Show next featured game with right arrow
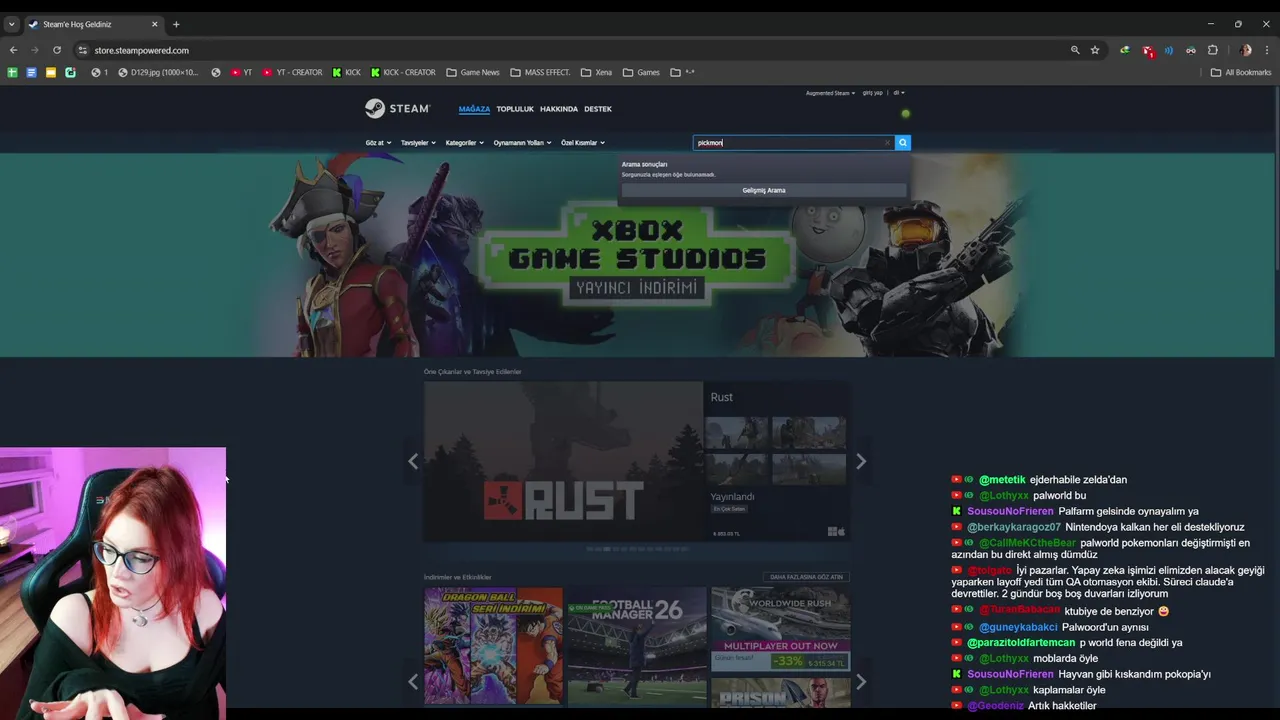The width and height of the screenshot is (1280, 720). (x=861, y=461)
